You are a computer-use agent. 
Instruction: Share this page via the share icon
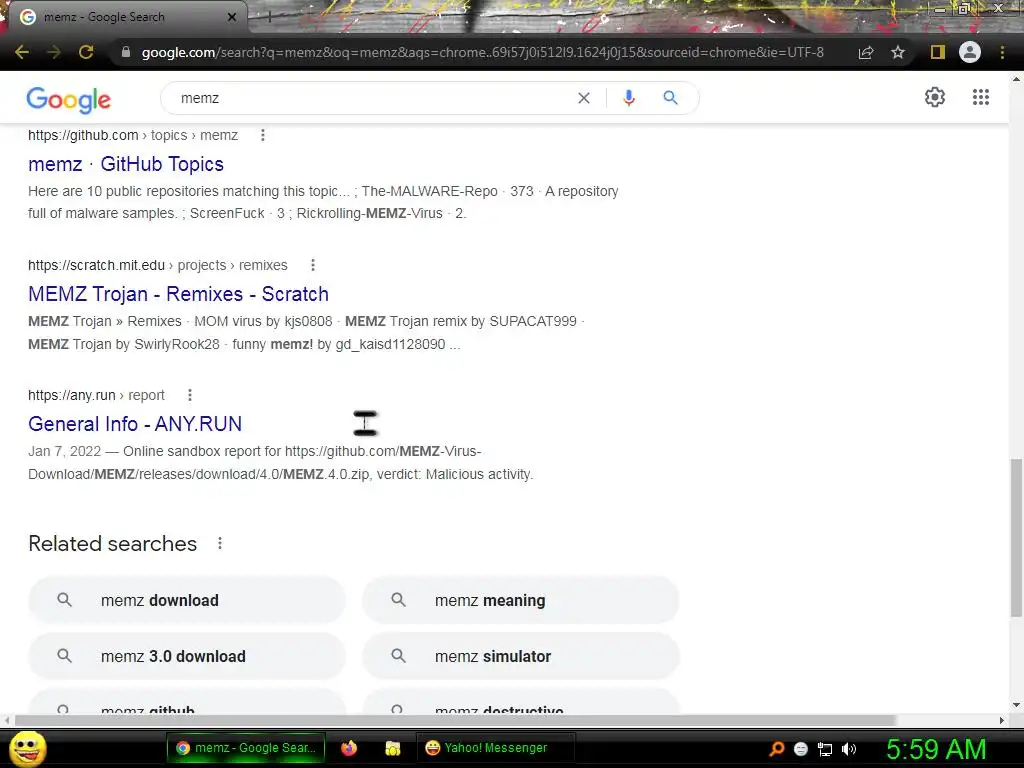coord(866,52)
